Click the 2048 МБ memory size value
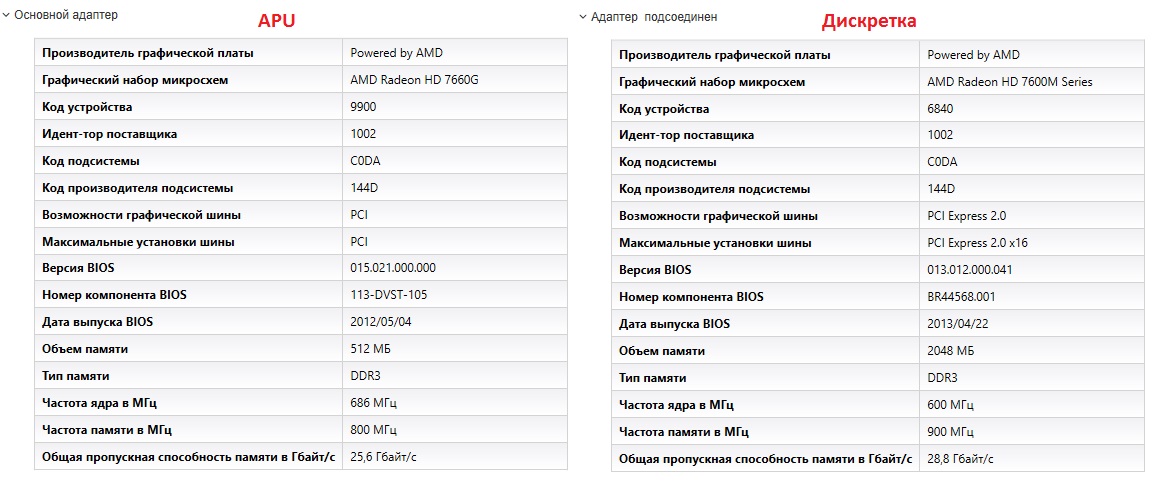 tap(952, 351)
